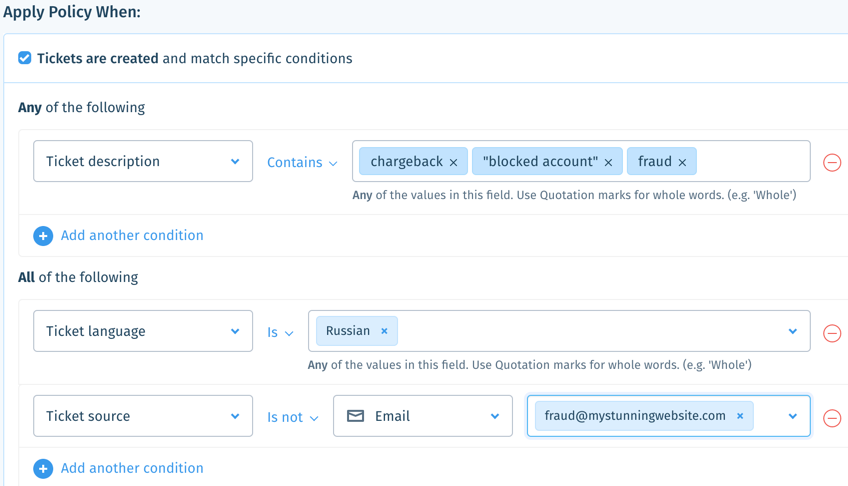Image resolution: width=848 pixels, height=486 pixels.
Task: Uncheck the Tickets are created checkbox
Action: pyautogui.click(x=24, y=58)
